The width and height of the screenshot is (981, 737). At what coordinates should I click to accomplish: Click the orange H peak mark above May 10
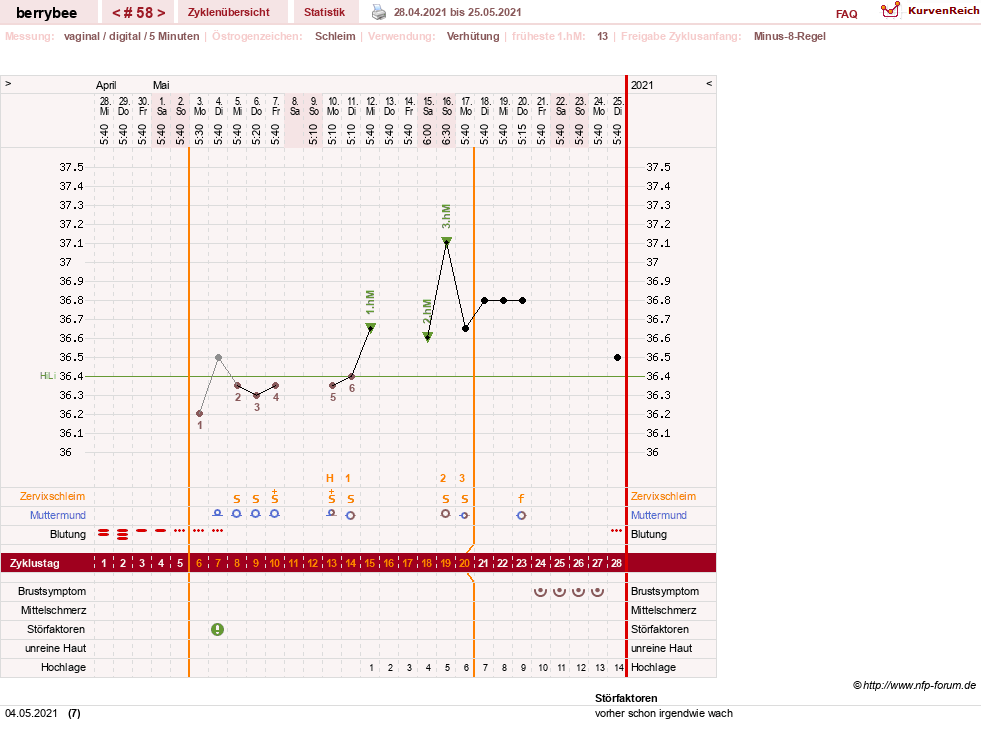point(330,478)
